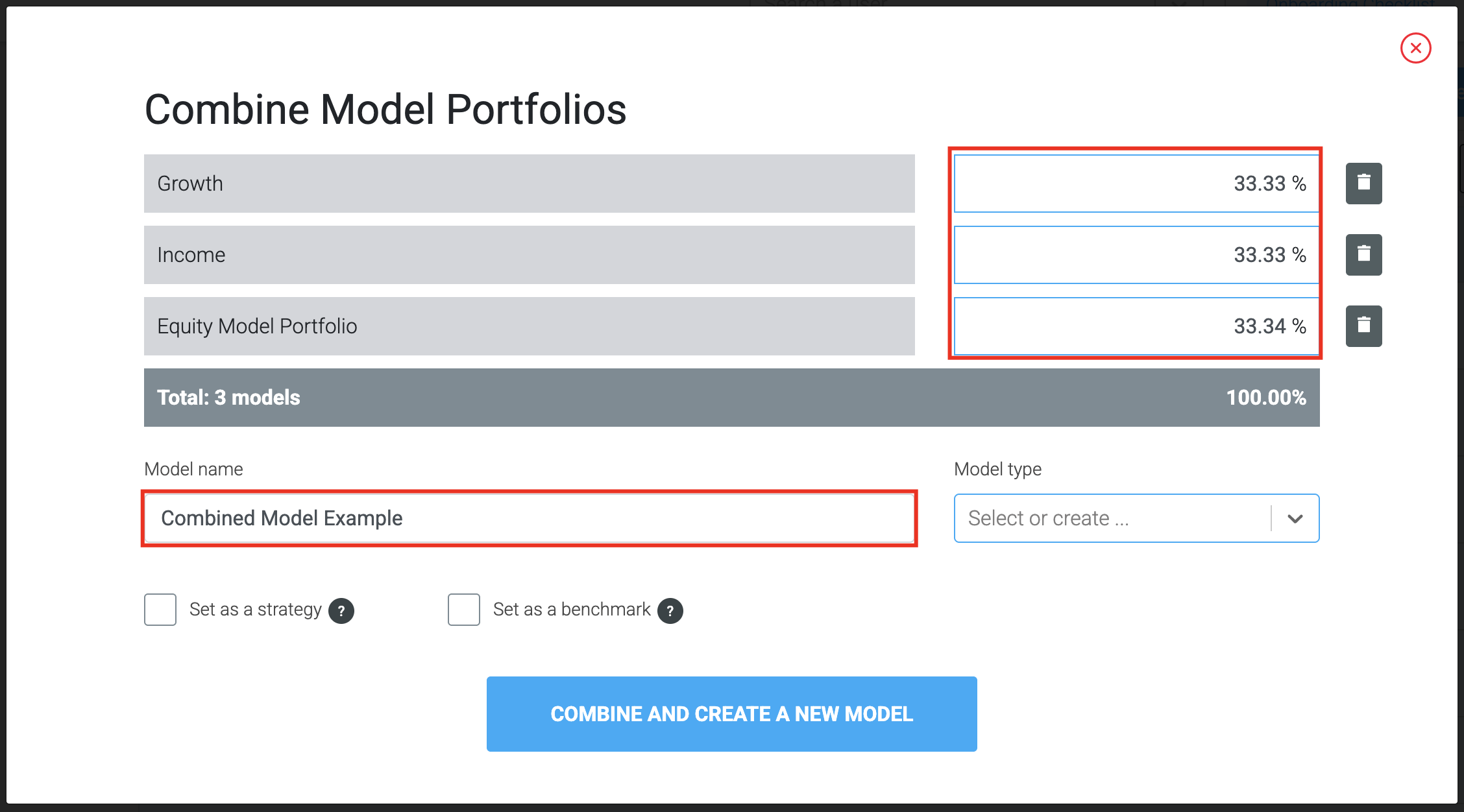Delete the Growth model row
Viewport: 1464px width, 812px height.
point(1363,184)
